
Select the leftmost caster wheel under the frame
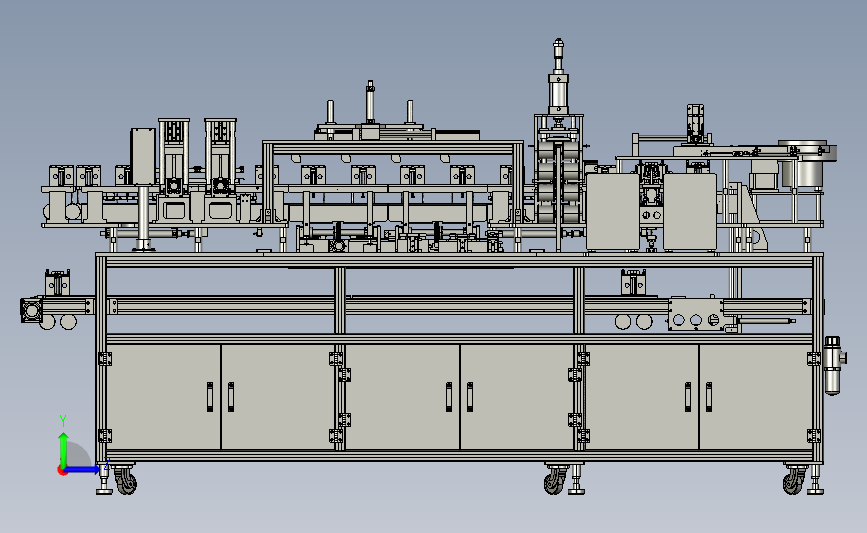tap(125, 480)
